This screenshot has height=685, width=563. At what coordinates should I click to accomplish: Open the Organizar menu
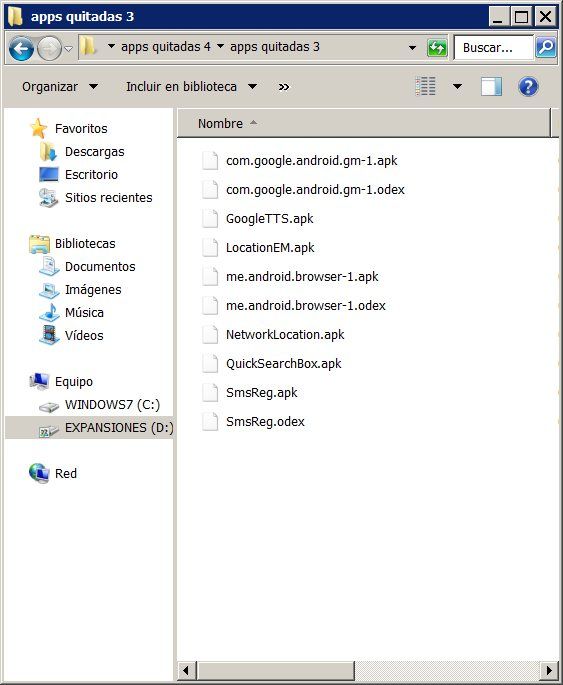[x=60, y=87]
